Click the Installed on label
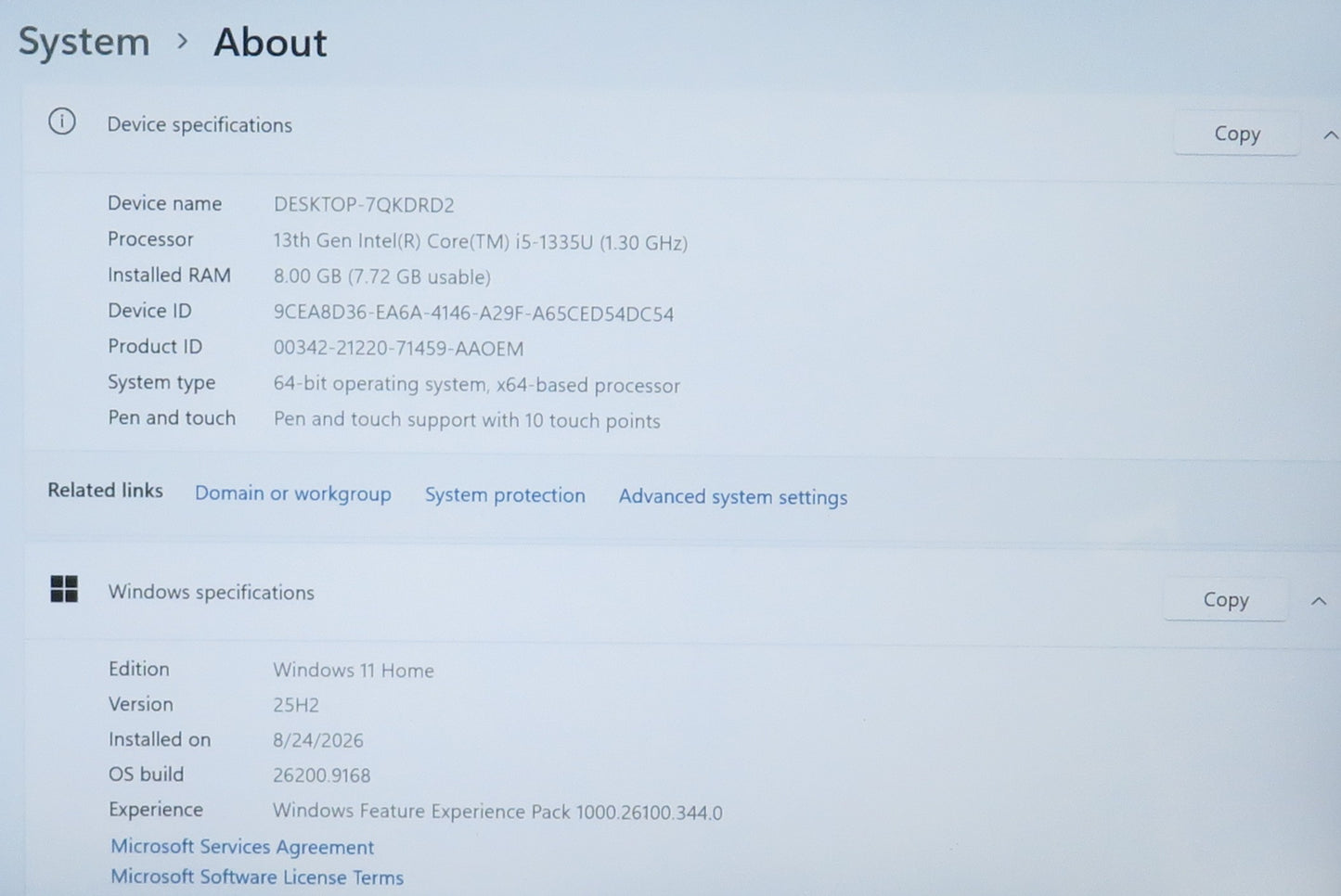This screenshot has width=1341, height=896. tap(160, 740)
